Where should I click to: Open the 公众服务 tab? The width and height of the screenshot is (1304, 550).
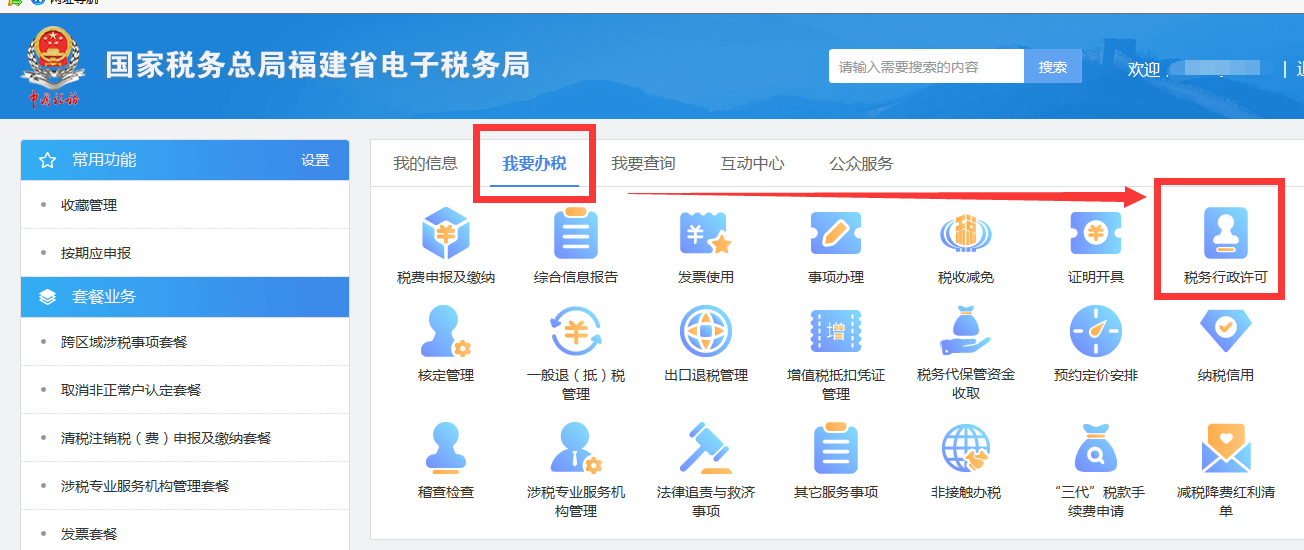pos(861,164)
